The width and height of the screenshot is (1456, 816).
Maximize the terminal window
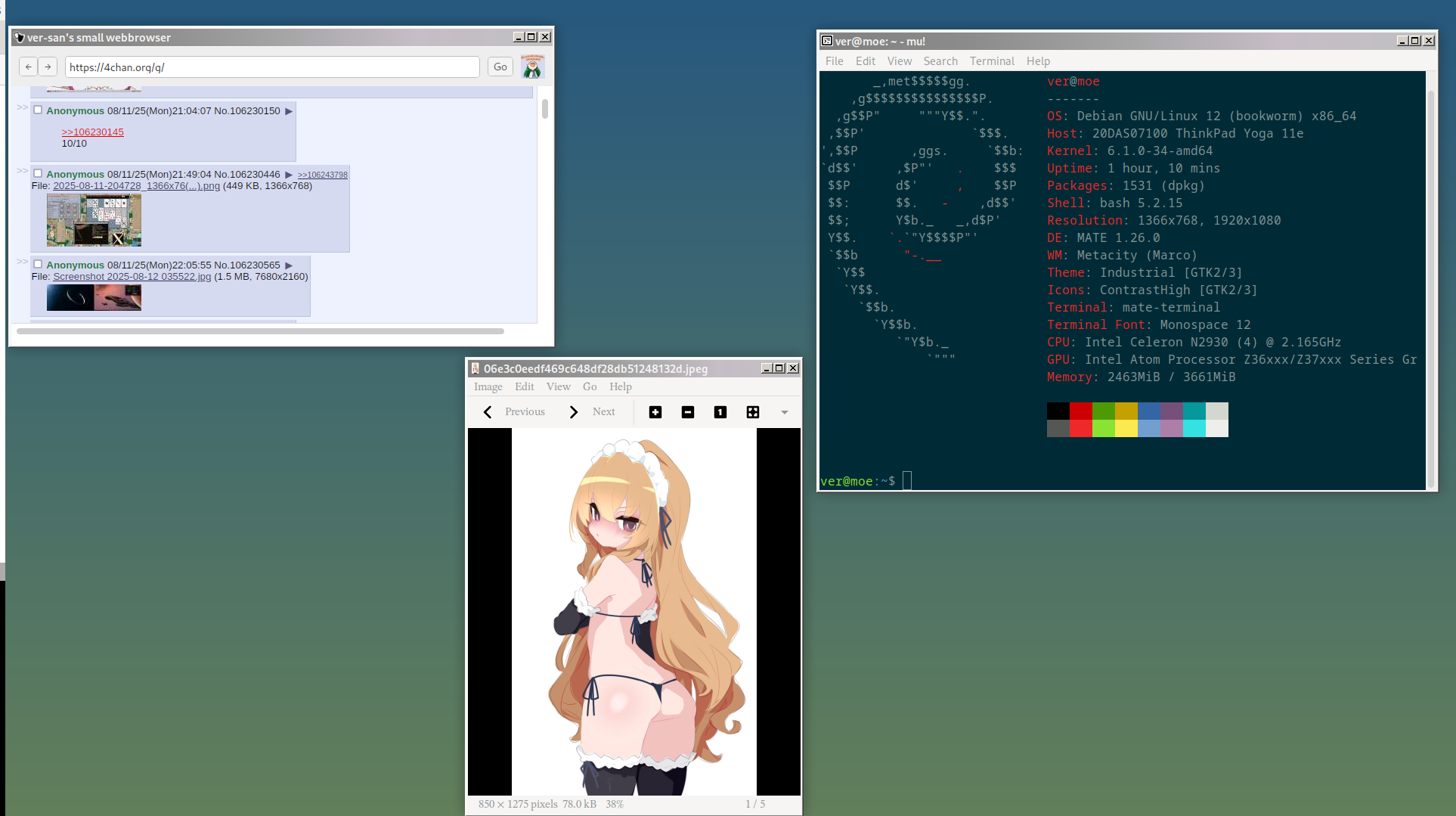pos(1415,41)
